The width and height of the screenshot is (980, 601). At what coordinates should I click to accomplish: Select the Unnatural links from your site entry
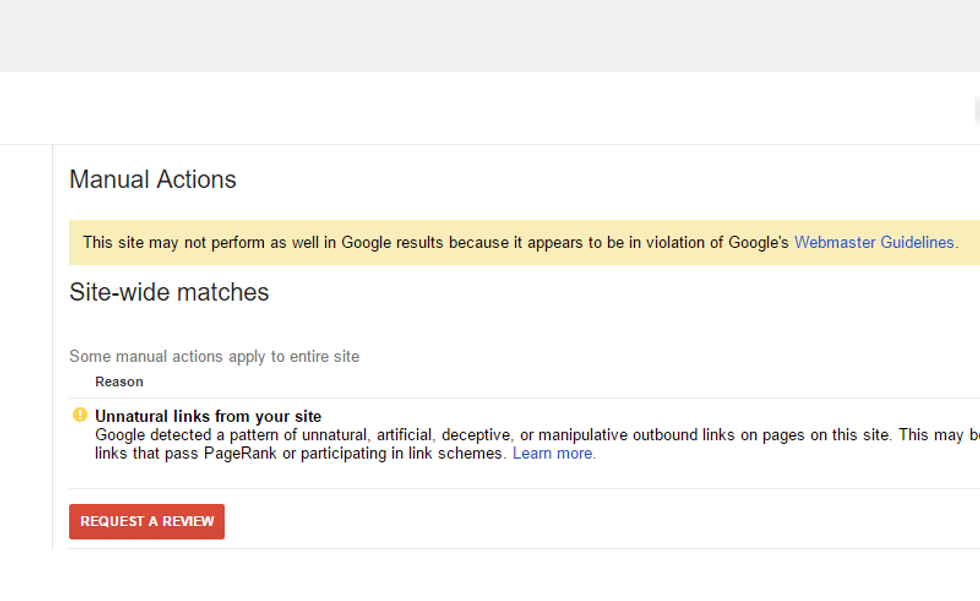tap(208, 416)
